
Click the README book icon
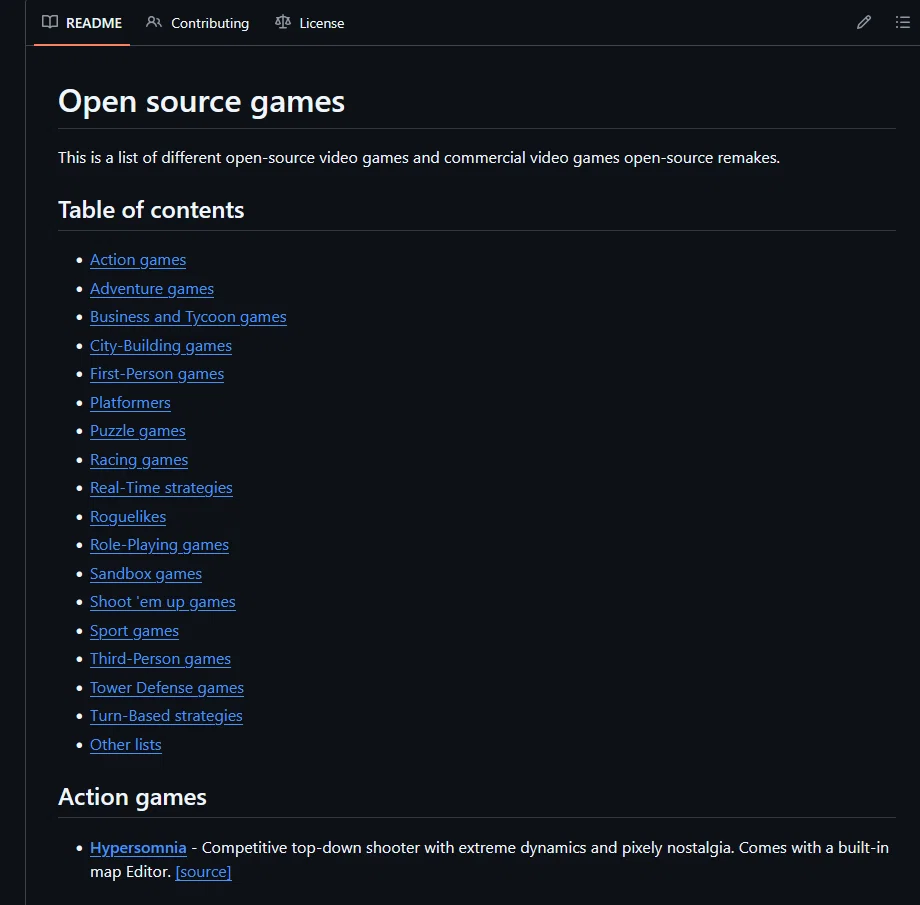50,22
